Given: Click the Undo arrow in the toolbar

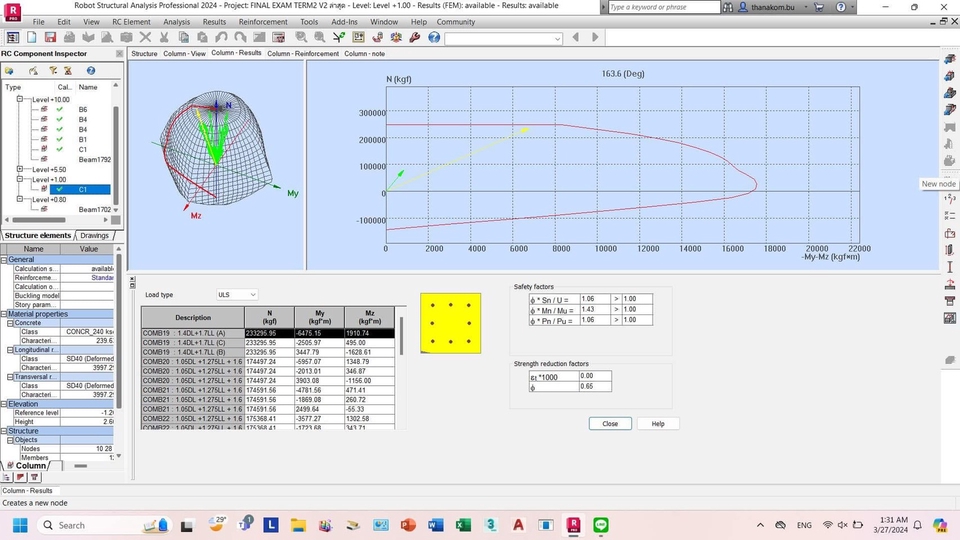Looking at the screenshot, I should pos(221,37).
